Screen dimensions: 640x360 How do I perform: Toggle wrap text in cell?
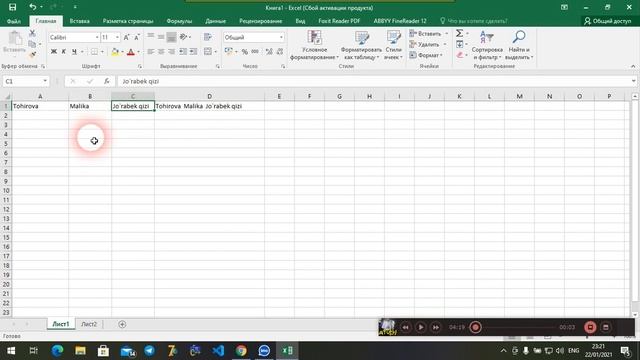(x=208, y=37)
